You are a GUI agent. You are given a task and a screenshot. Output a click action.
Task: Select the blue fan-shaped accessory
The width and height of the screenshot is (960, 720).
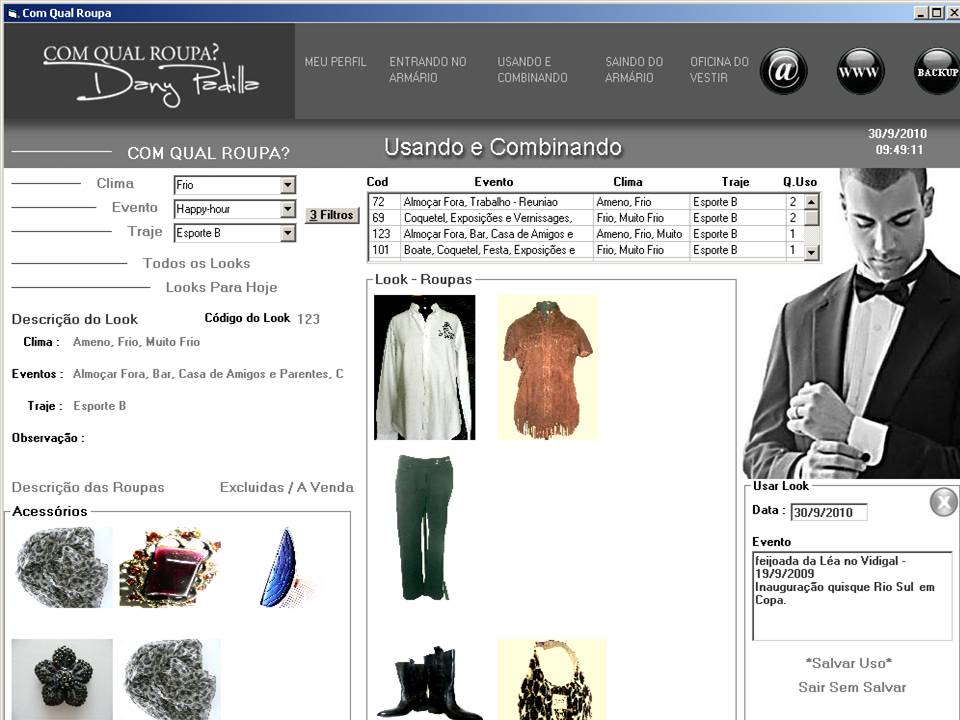click(282, 568)
